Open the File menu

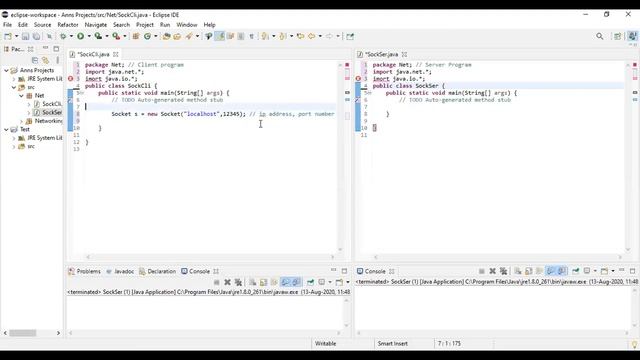(x=7, y=25)
